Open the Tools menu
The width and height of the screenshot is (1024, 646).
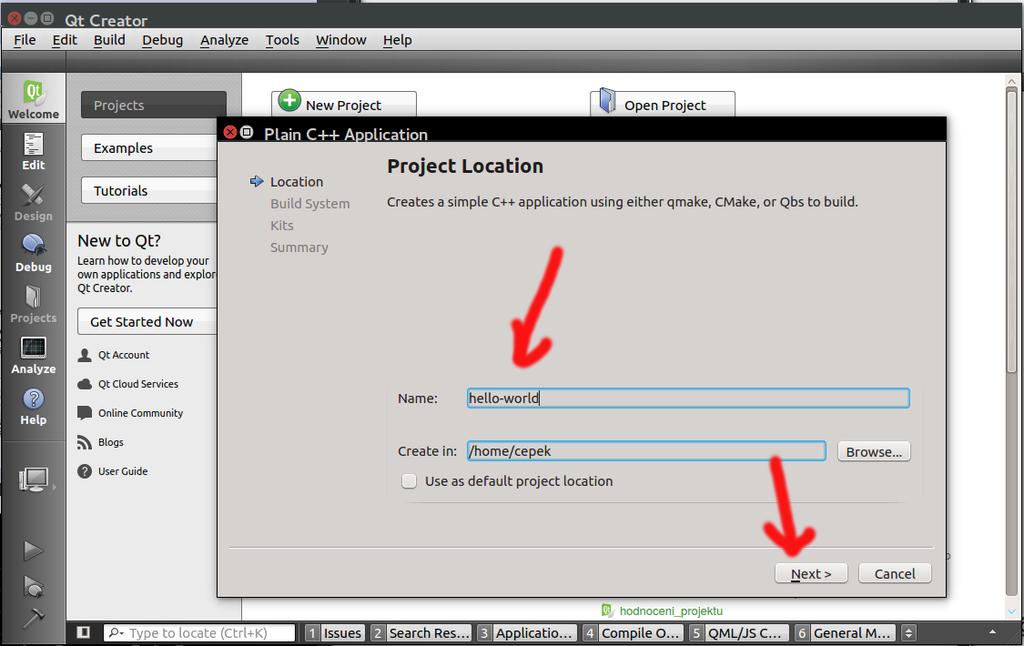click(282, 40)
